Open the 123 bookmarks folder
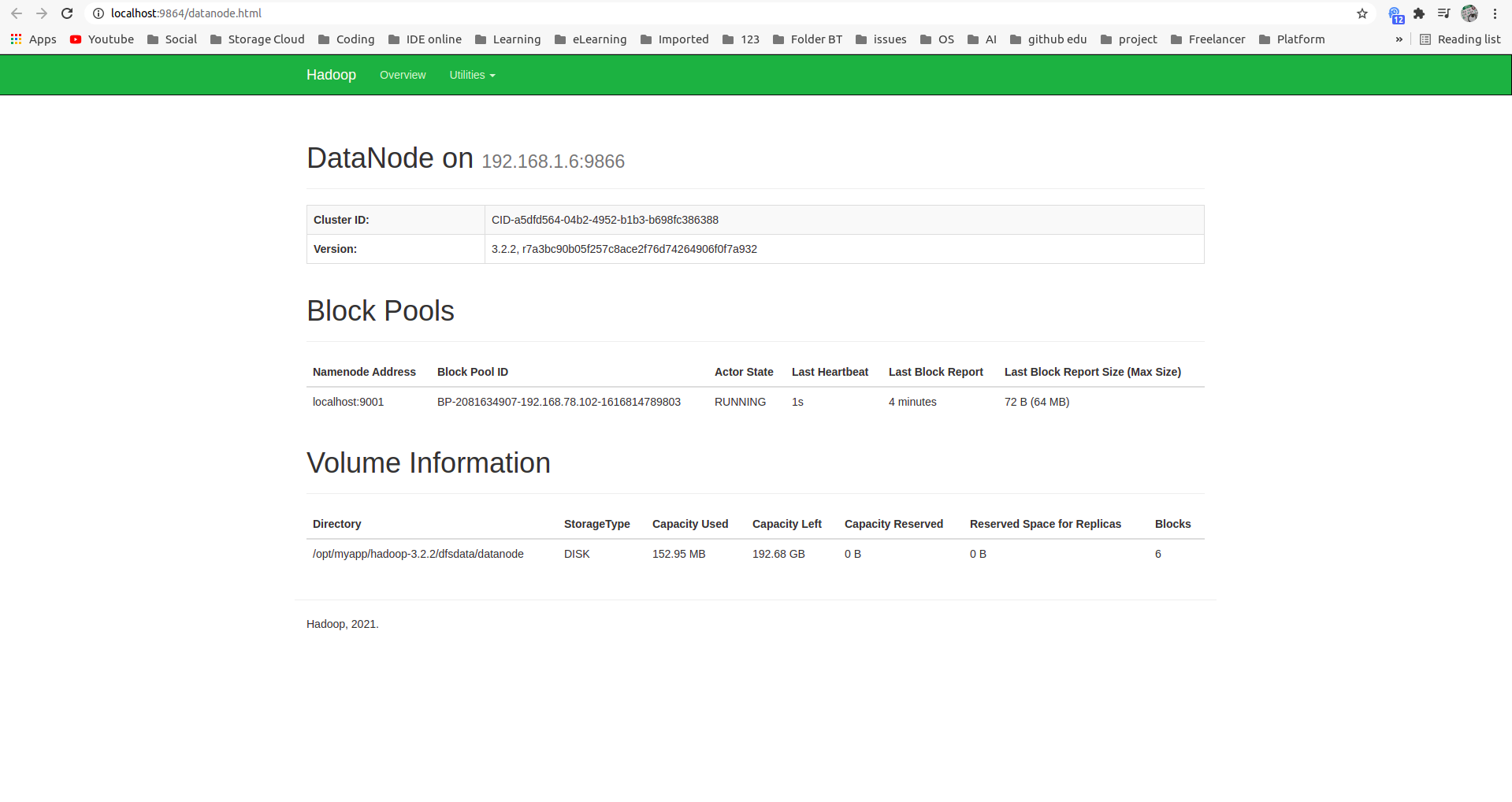This screenshot has width=1512, height=802. 741,39
